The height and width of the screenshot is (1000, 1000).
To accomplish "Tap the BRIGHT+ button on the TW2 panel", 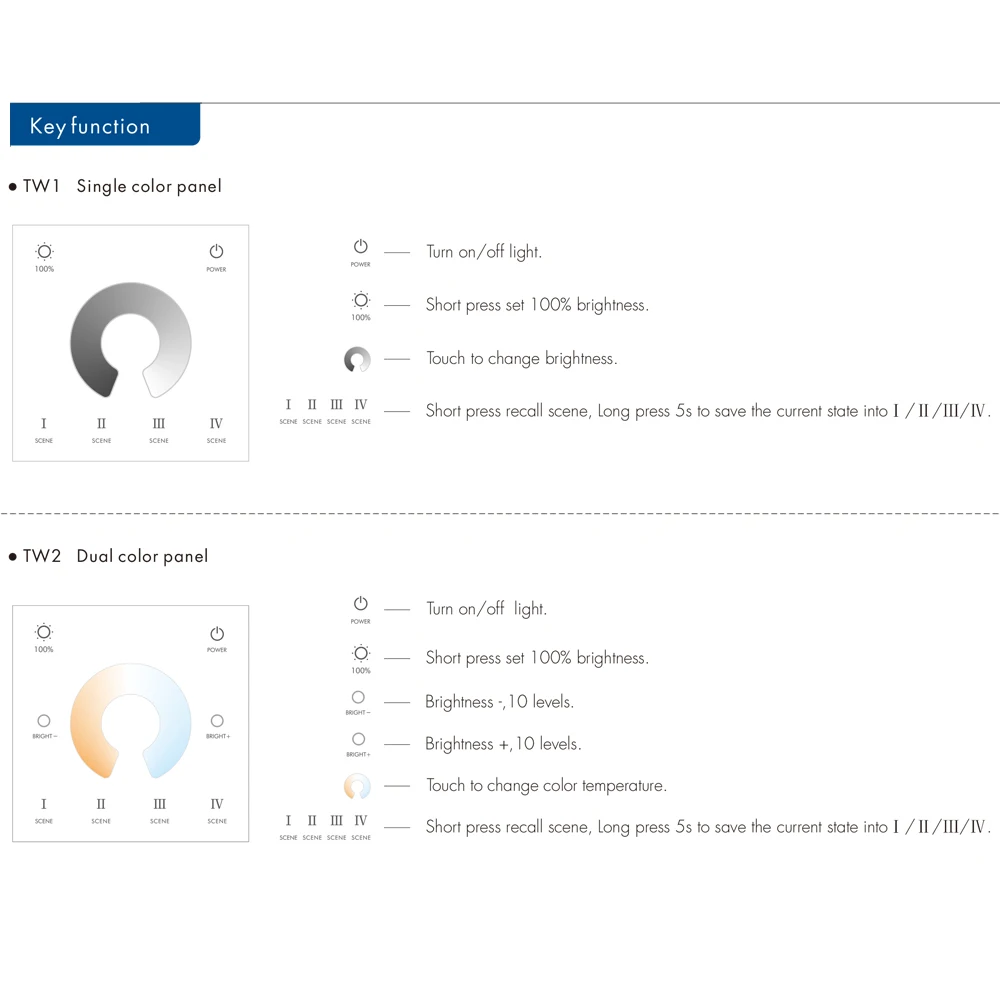I will tap(217, 721).
